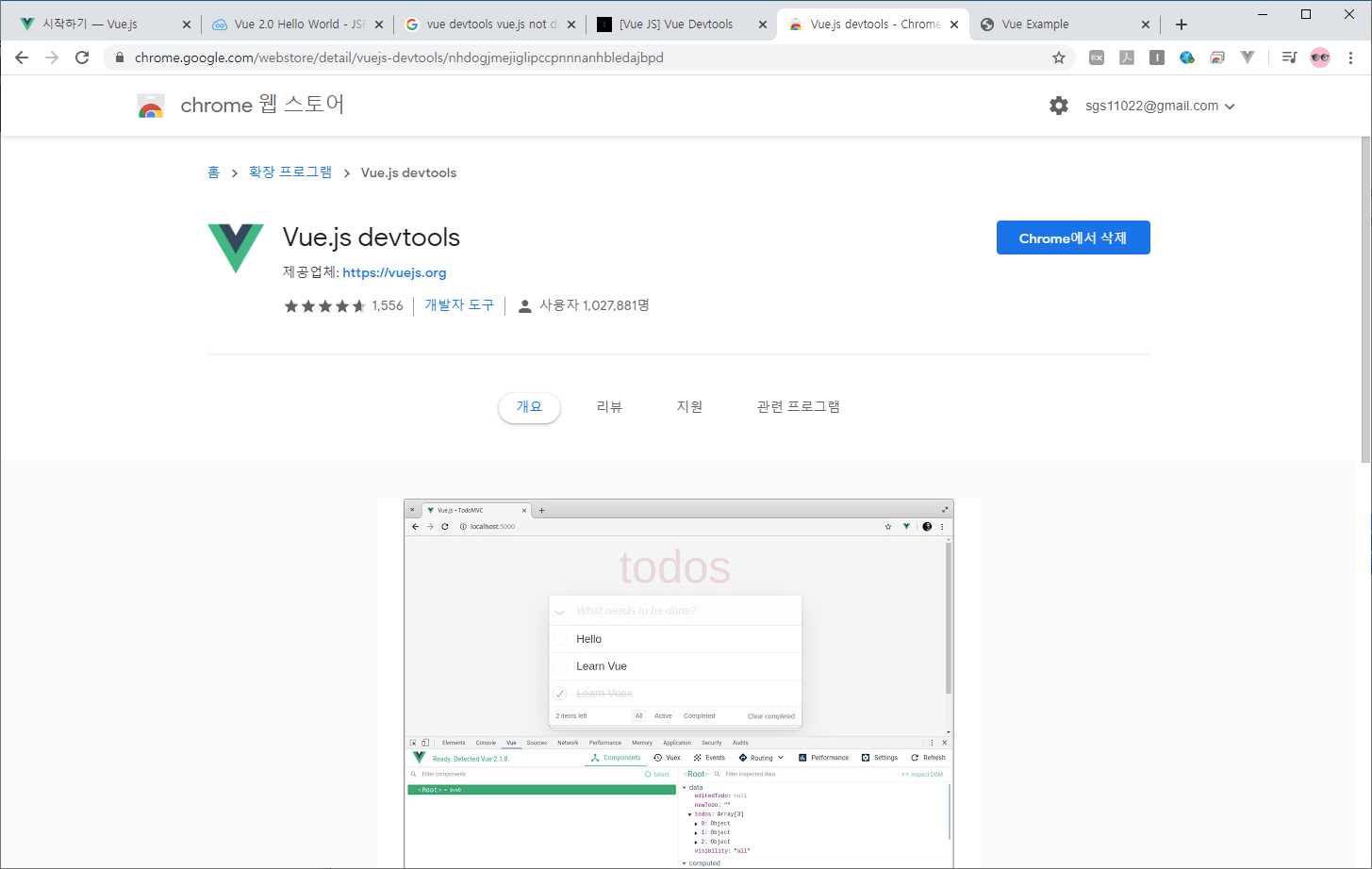
Task: Click the five-star rating display
Action: click(324, 306)
